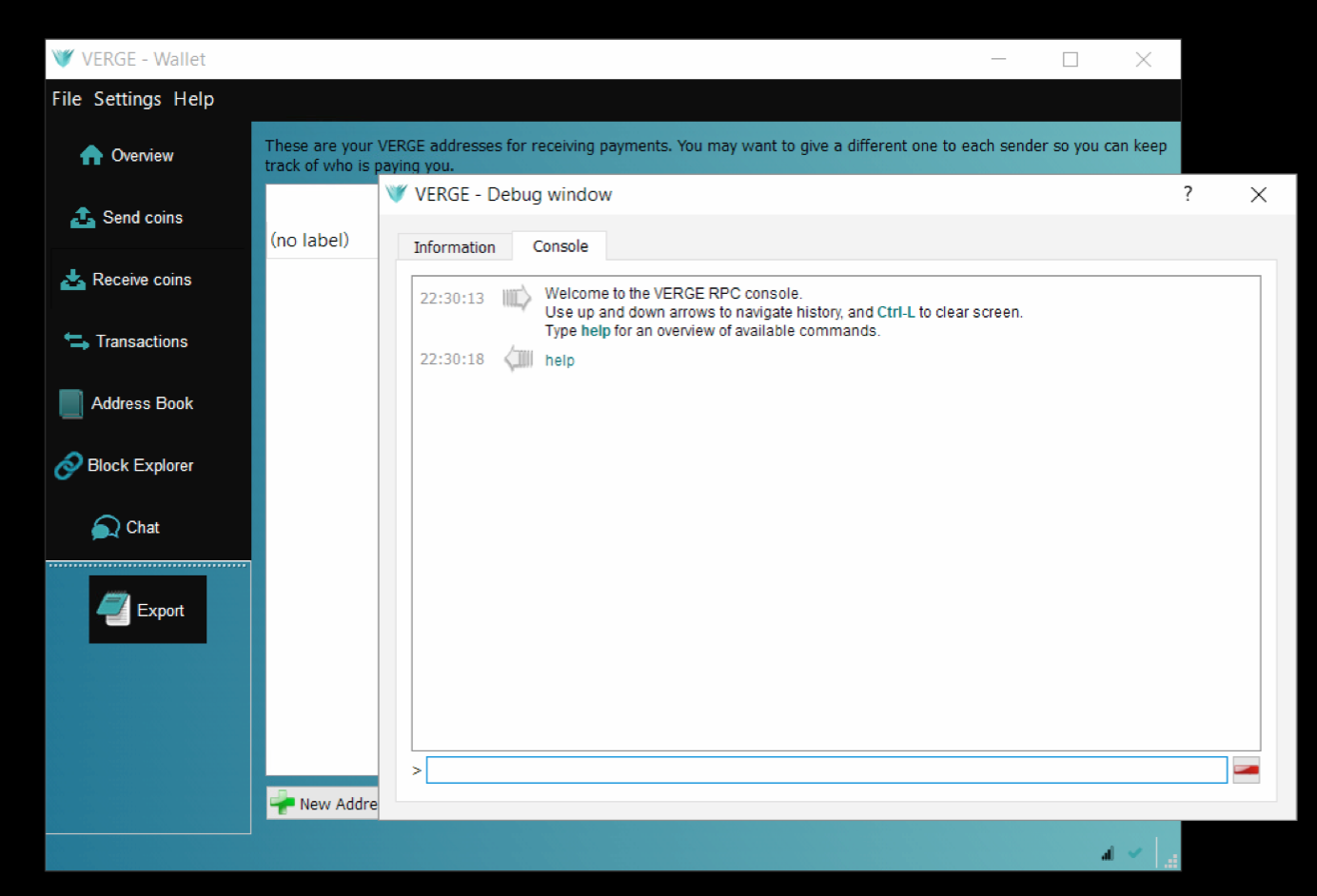Click the 22:30:13 timestamp in console
The width and height of the screenshot is (1317, 896).
(x=452, y=299)
